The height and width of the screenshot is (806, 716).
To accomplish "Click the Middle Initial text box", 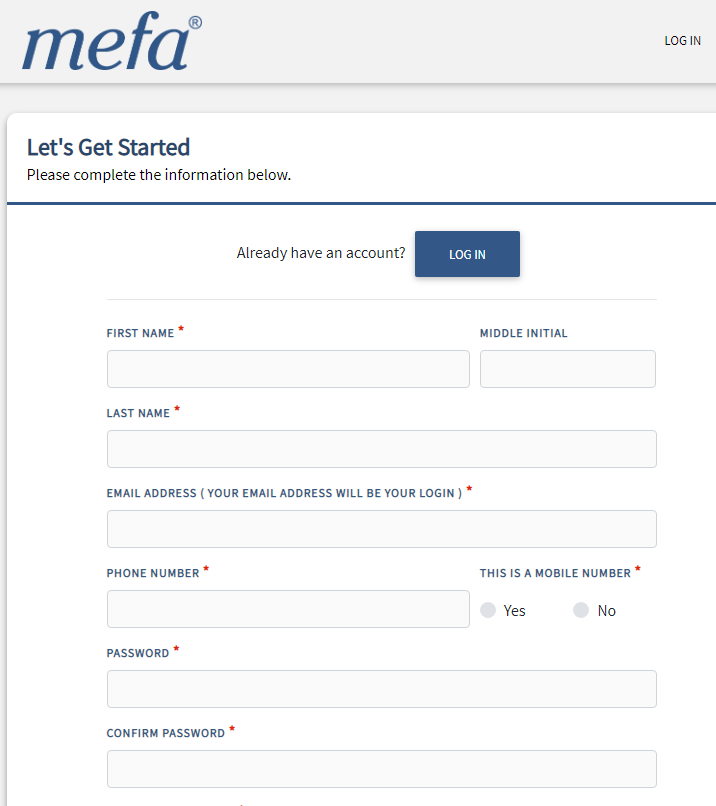I will point(567,369).
